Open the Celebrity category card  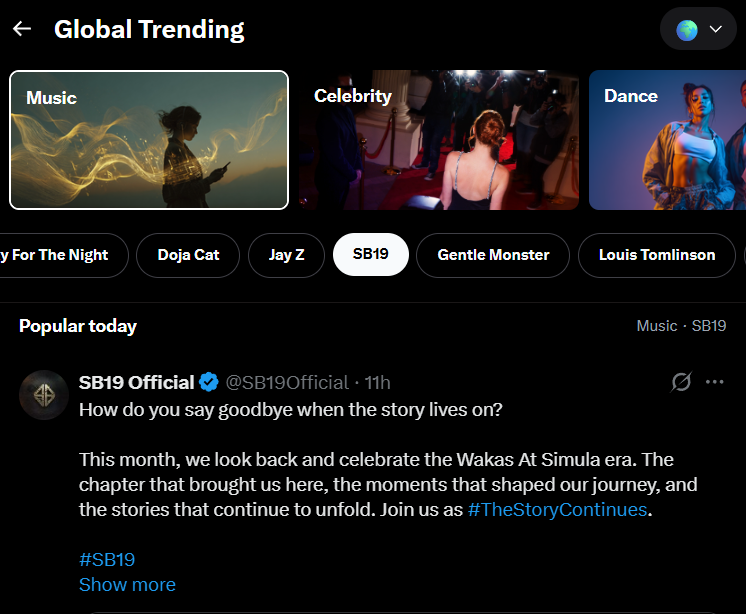pyautogui.click(x=439, y=140)
